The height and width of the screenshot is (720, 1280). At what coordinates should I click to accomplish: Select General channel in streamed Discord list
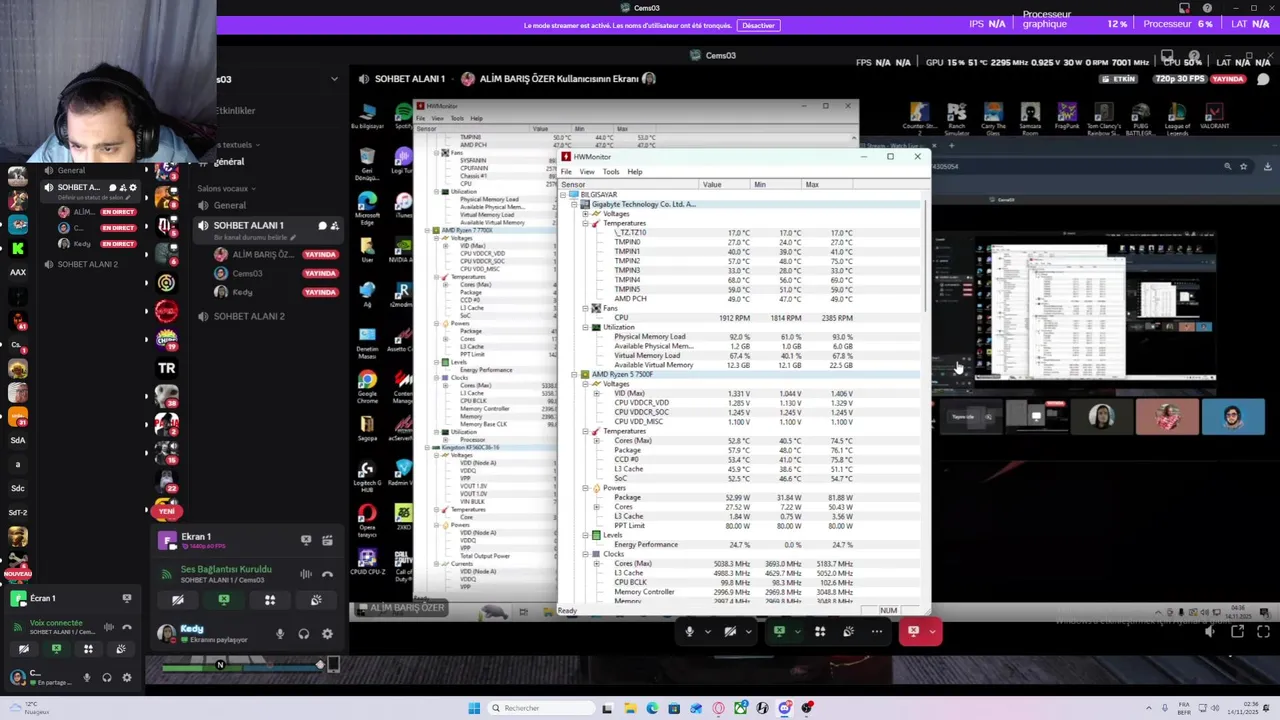(x=229, y=205)
